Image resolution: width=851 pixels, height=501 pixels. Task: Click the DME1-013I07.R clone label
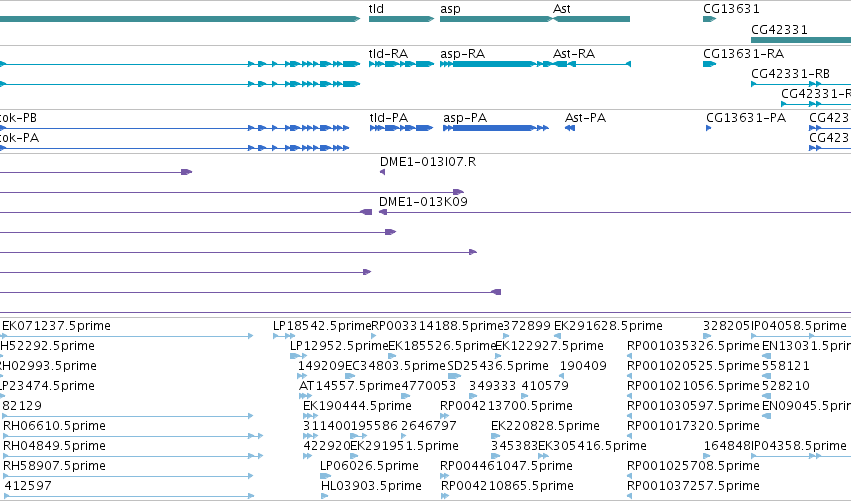pyautogui.click(x=428, y=162)
